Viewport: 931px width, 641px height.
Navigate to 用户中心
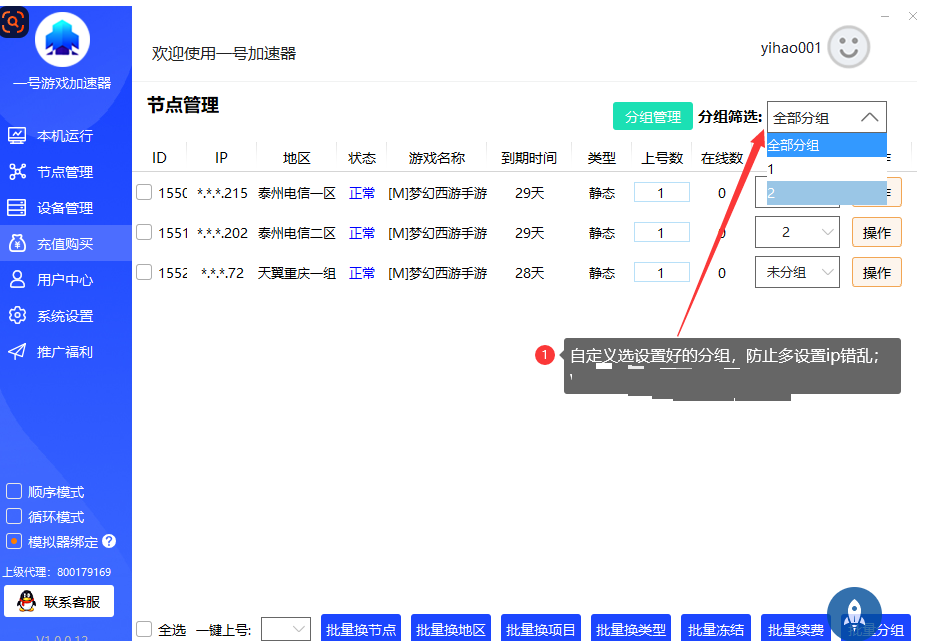point(66,280)
